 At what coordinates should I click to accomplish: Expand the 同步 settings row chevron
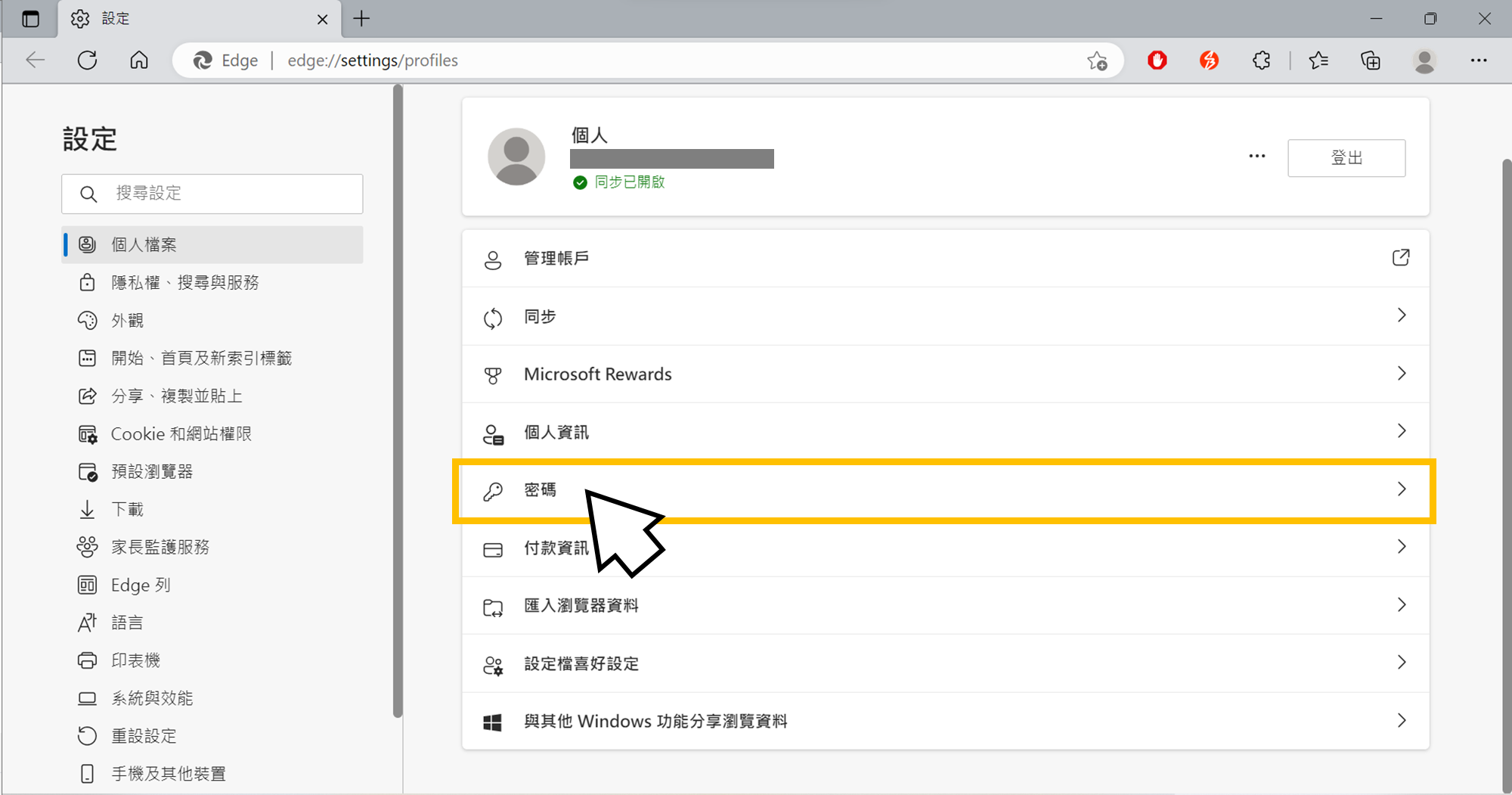tap(1402, 315)
